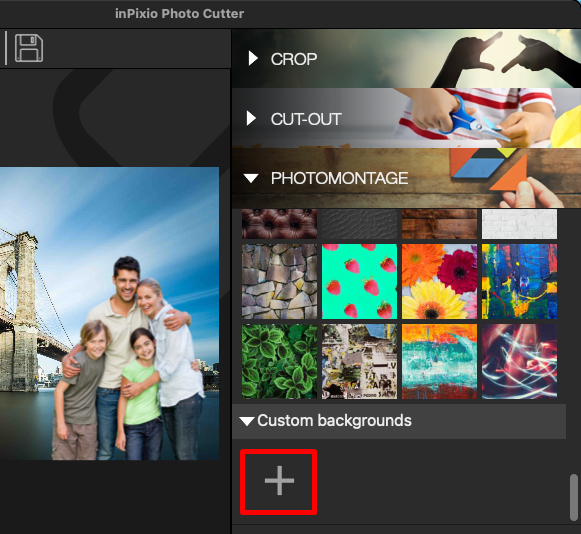The image size is (581, 534).
Task: Collapse the Custom backgrounds triangle
Action: (x=246, y=421)
